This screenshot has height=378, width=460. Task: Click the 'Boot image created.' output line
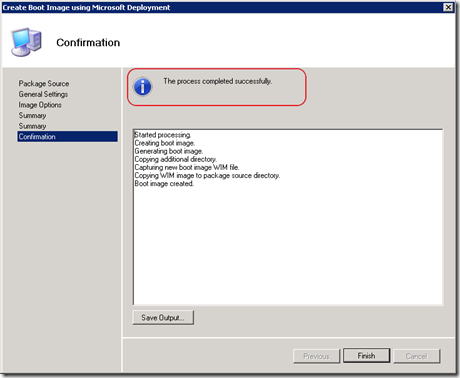tap(164, 183)
